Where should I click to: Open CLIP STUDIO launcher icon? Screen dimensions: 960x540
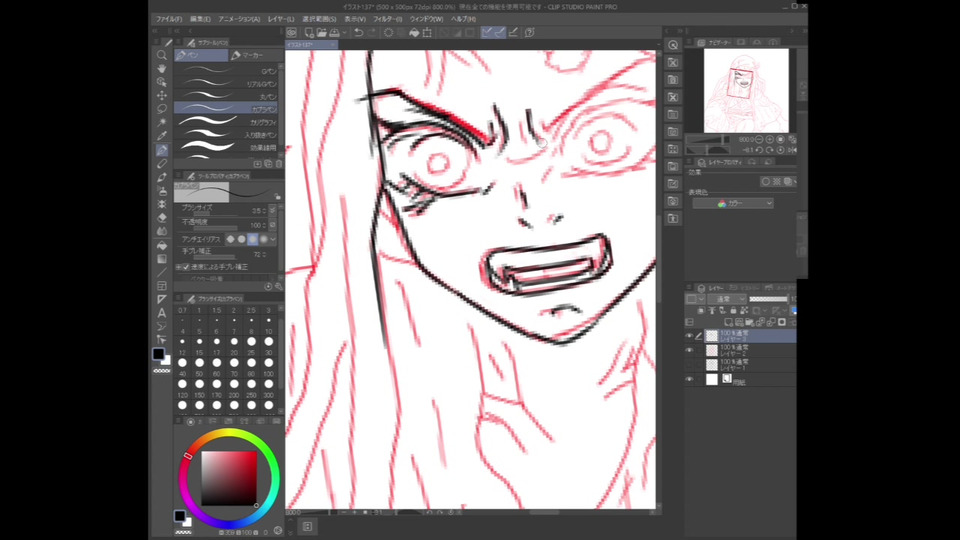click(x=292, y=32)
